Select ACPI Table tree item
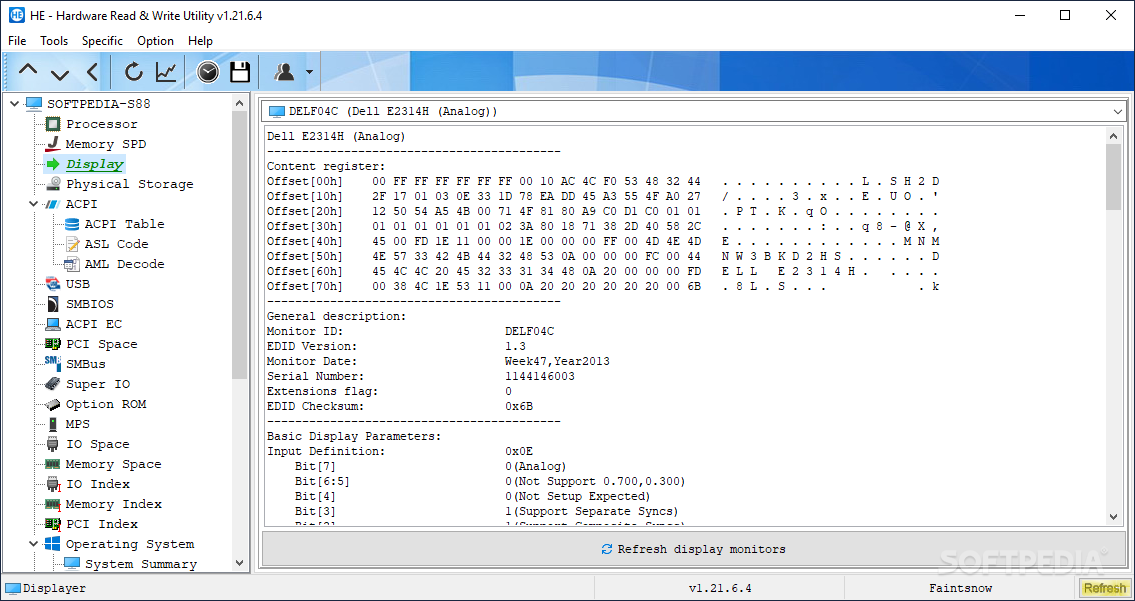The height and width of the screenshot is (601, 1135). click(125, 224)
